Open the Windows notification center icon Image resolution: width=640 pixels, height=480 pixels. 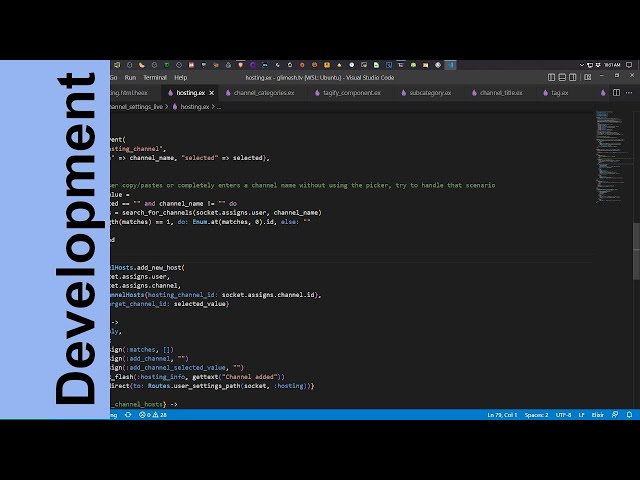[x=629, y=65]
